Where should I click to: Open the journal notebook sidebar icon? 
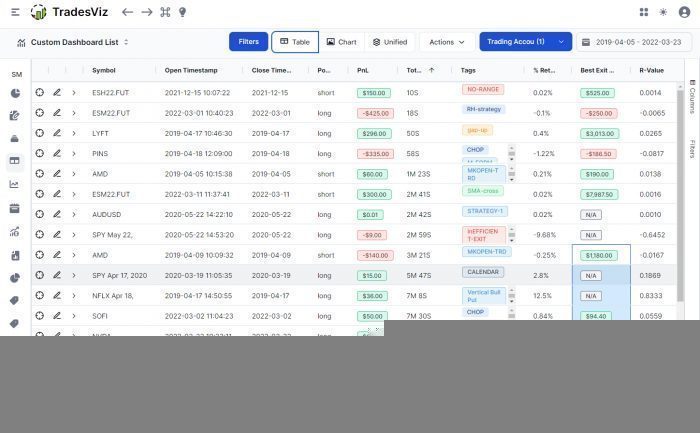[x=15, y=255]
